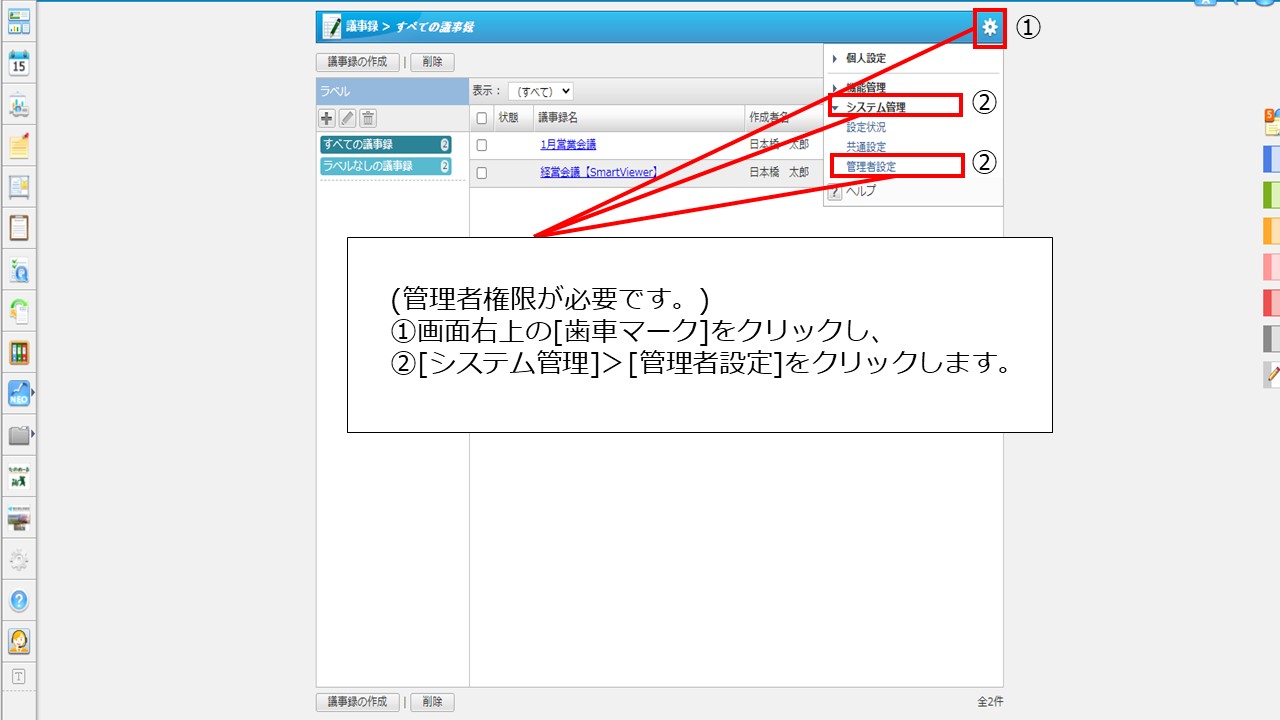The width and height of the screenshot is (1280, 720).
Task: Click the 全2件 count text
Action: [990, 702]
